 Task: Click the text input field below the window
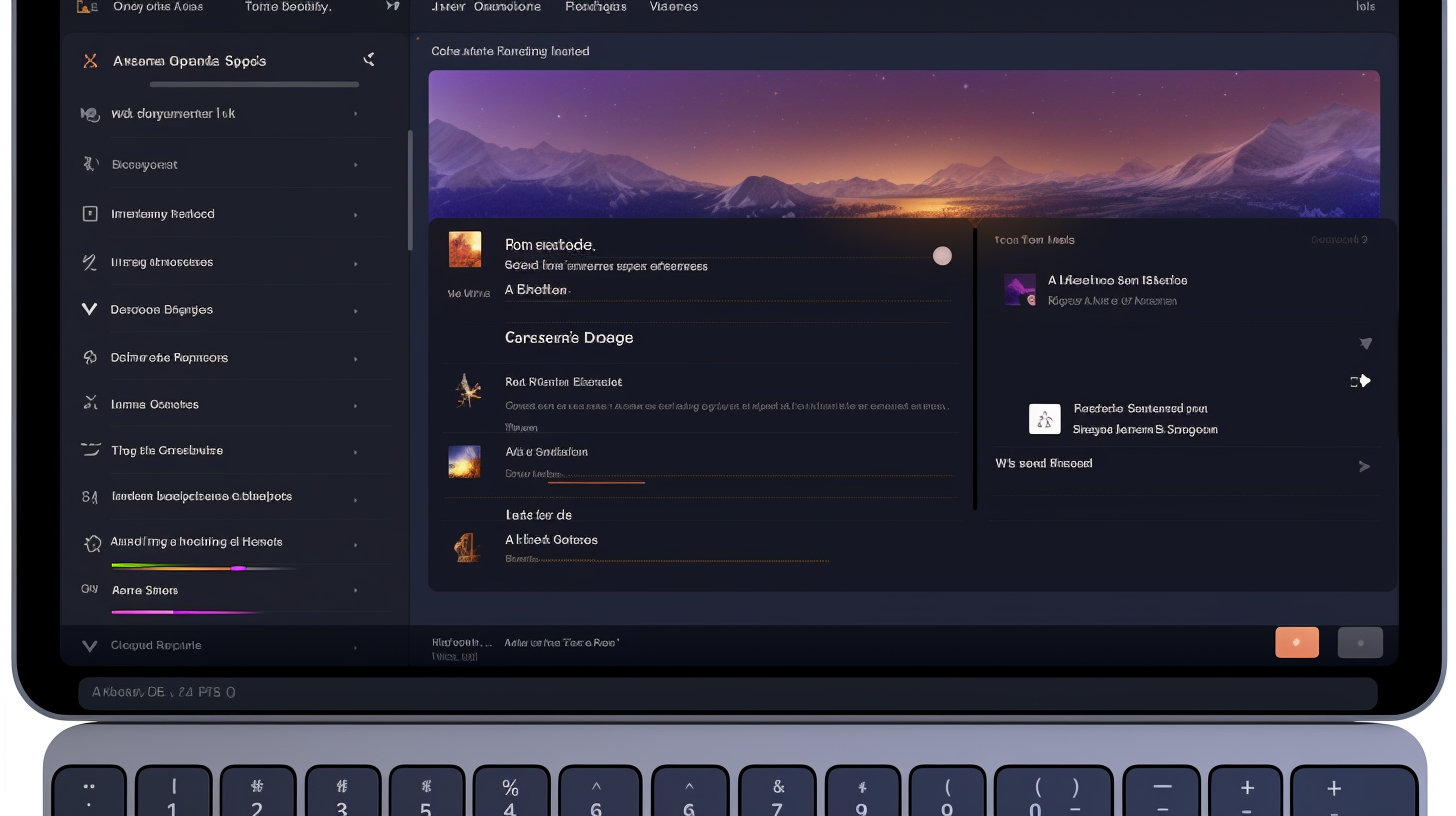tap(727, 692)
